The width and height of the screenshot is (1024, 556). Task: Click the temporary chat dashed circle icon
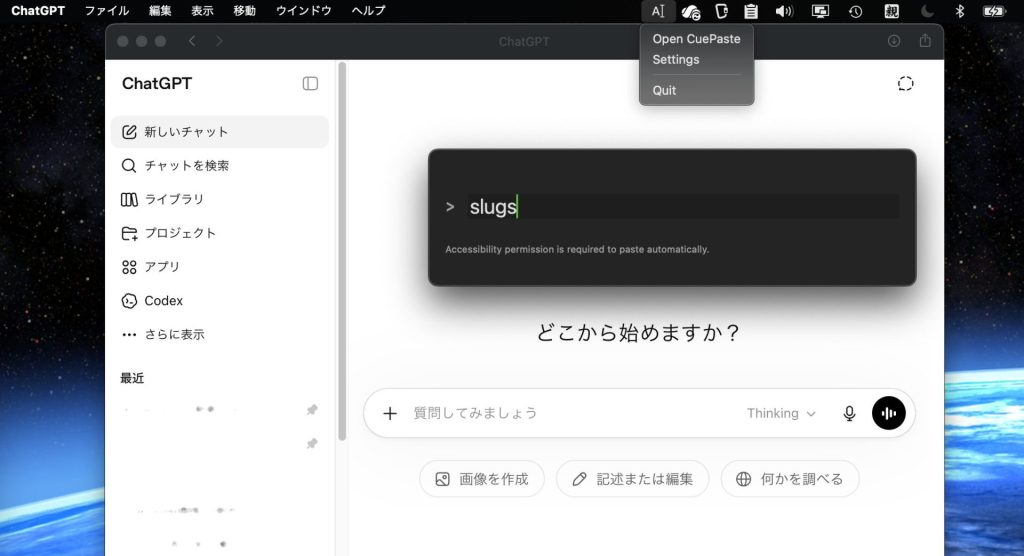click(905, 84)
